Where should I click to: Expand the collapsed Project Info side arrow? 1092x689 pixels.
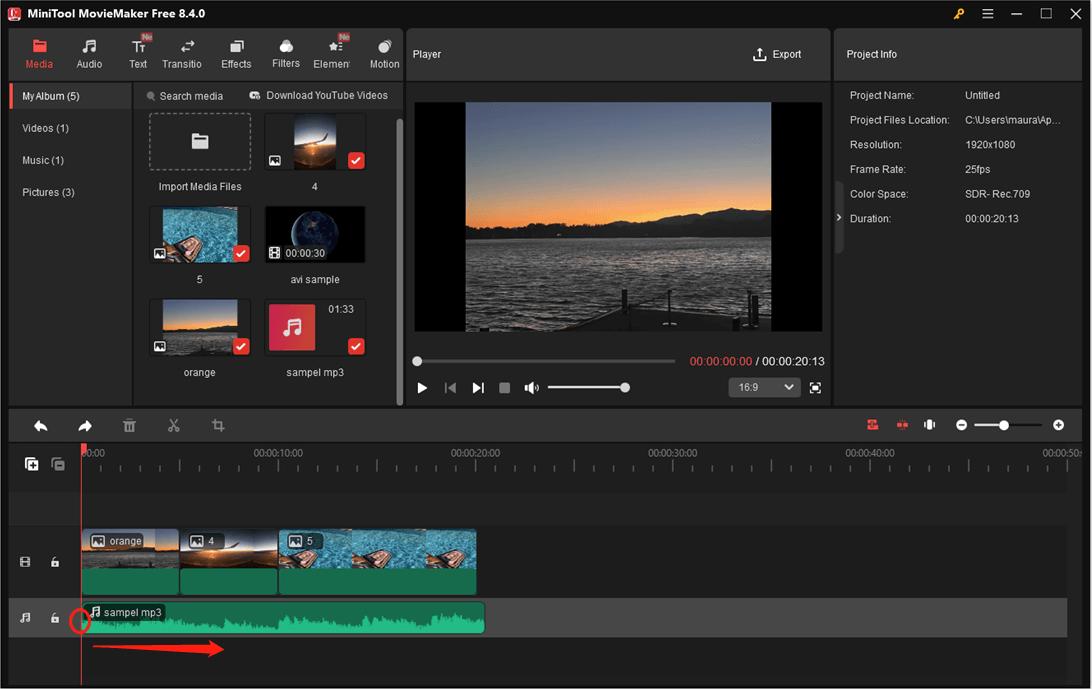pyautogui.click(x=838, y=217)
